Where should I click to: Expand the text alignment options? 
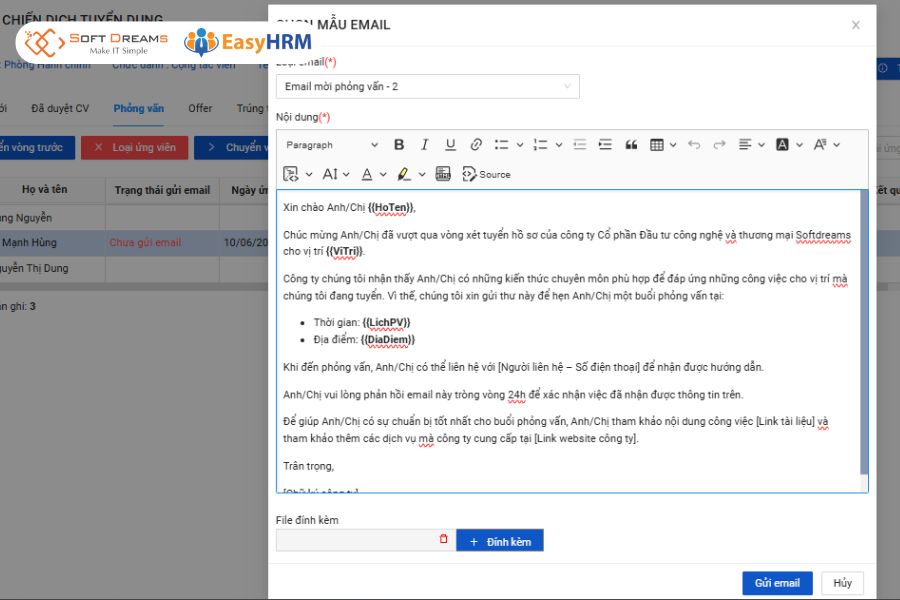750,145
